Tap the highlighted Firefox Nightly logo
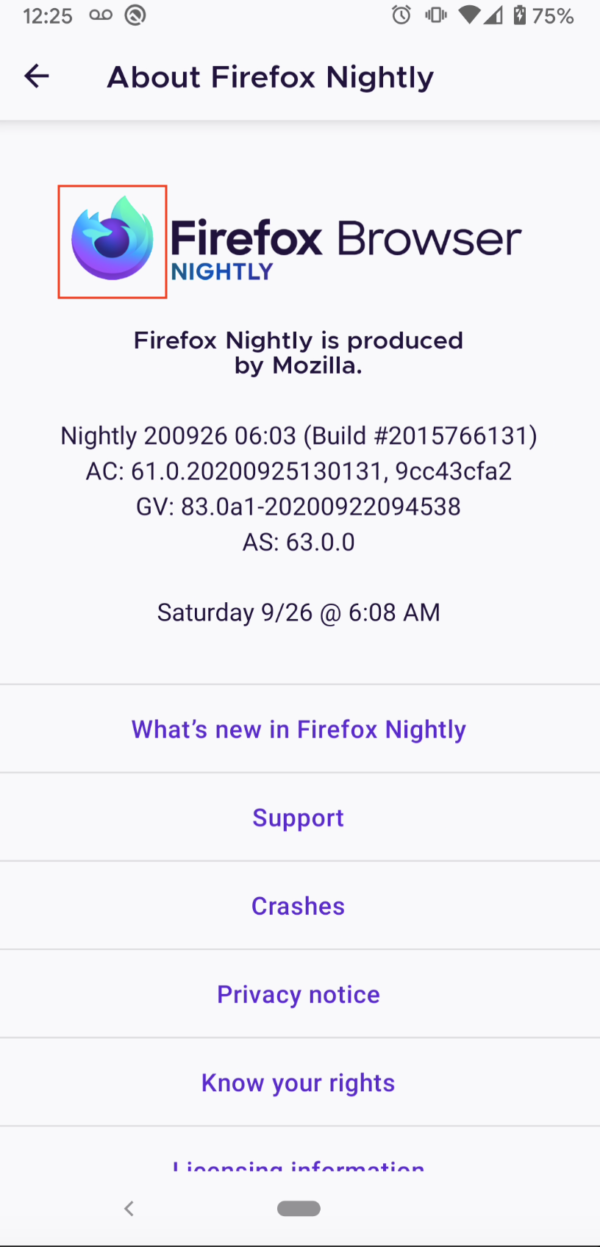Screen dimensions: 600x1247 (x=112, y=241)
